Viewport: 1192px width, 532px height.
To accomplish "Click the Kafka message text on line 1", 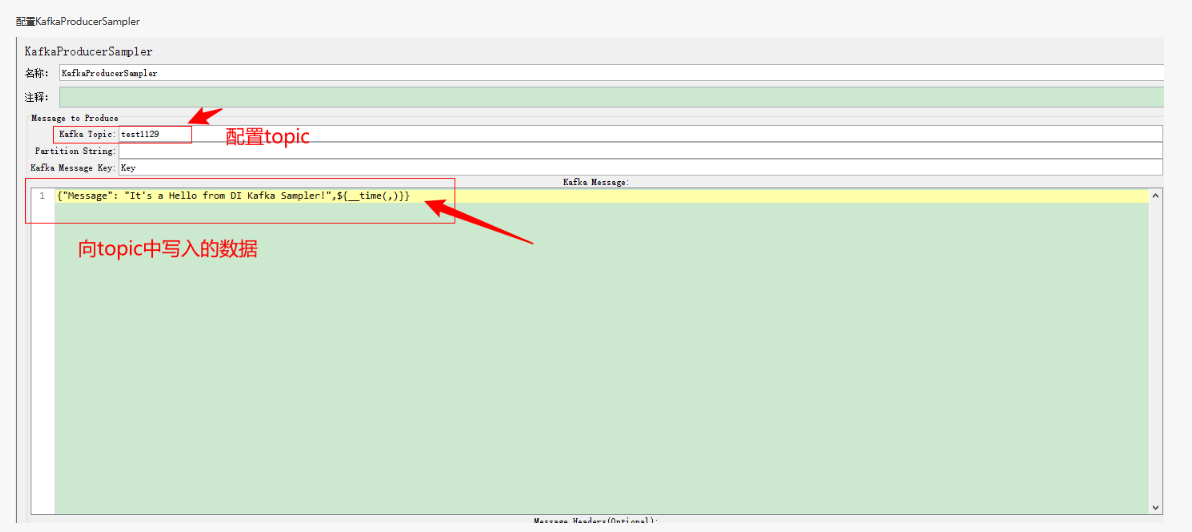I will click(233, 196).
